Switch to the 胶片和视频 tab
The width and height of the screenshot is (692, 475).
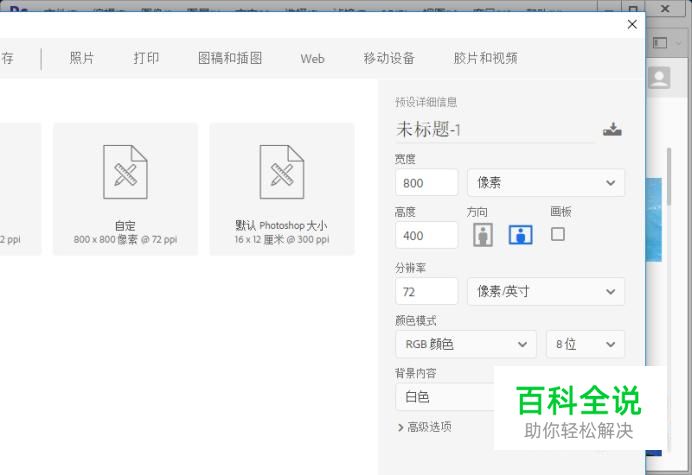point(485,58)
